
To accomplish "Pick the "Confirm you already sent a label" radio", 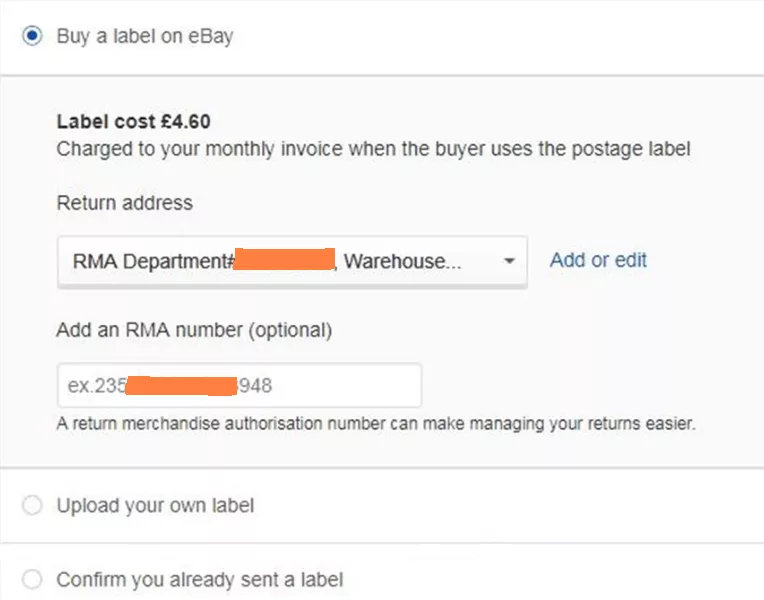I will click(x=33, y=580).
